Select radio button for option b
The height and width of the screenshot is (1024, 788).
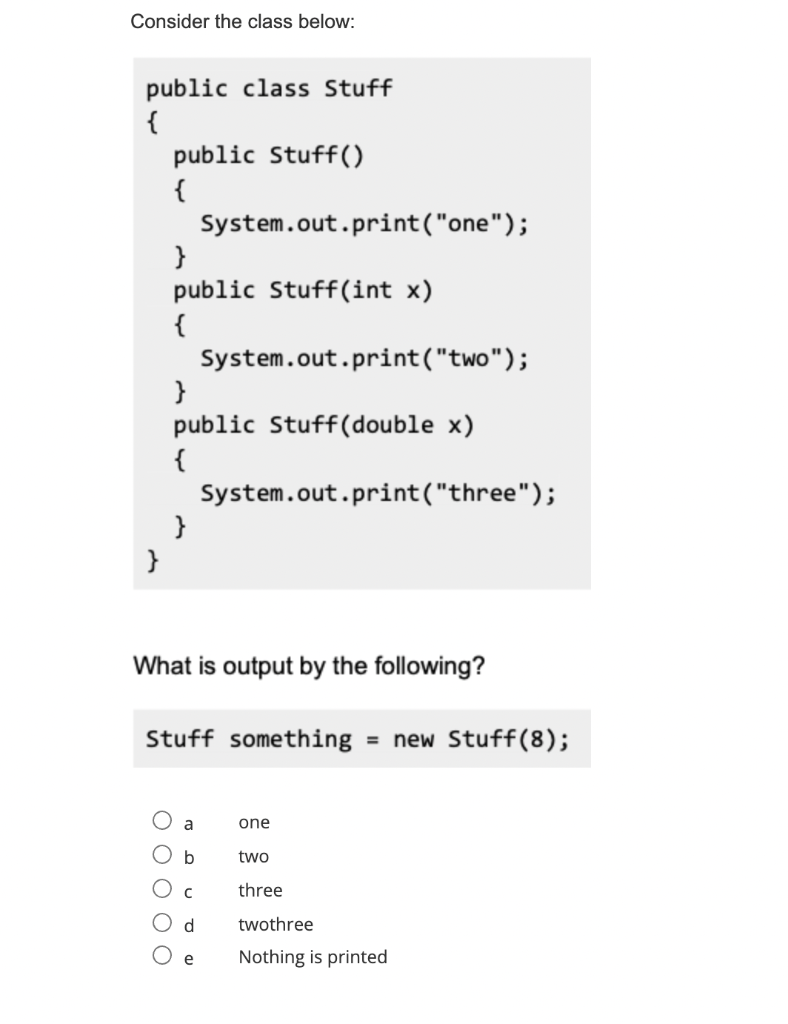[x=162, y=854]
